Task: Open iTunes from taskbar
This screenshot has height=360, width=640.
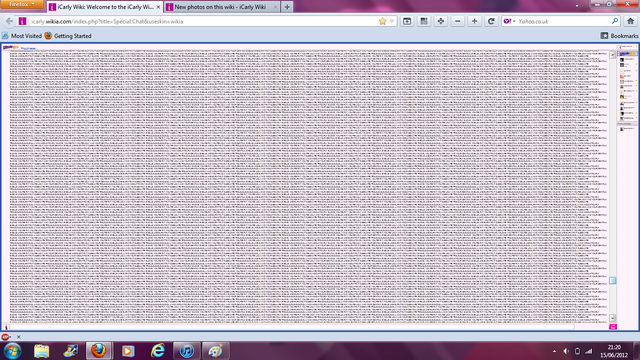Action: tap(187, 351)
